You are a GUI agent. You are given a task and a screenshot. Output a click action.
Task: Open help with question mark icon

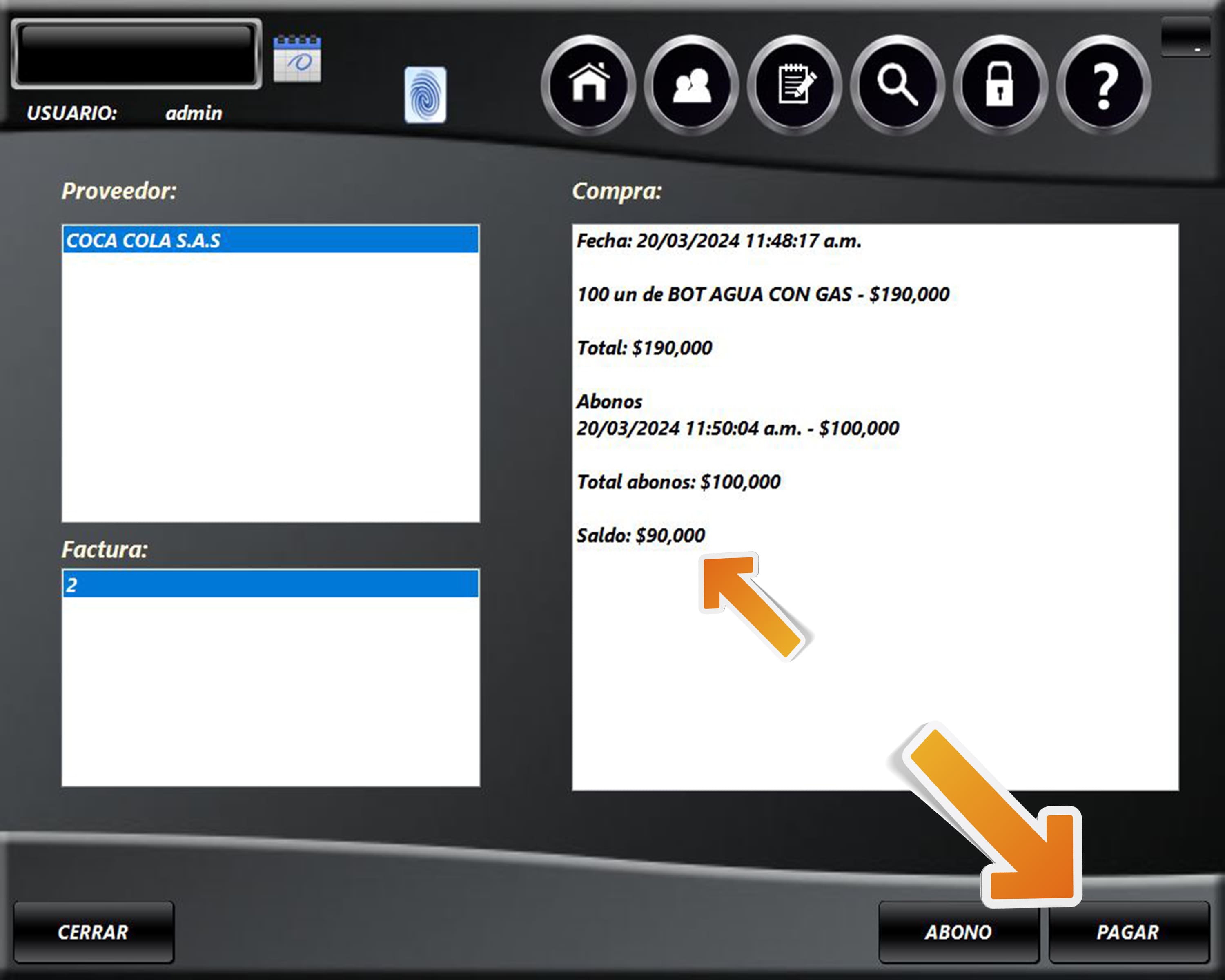click(1104, 85)
